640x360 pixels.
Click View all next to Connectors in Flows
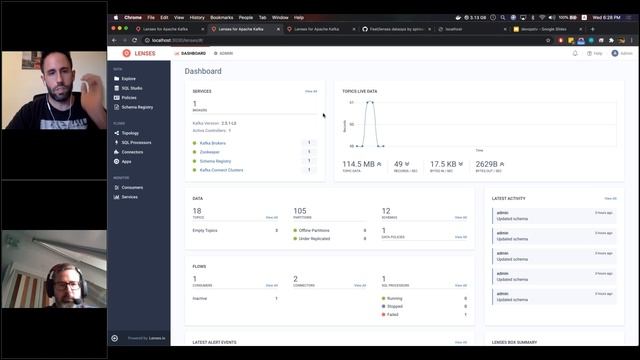[360, 285]
